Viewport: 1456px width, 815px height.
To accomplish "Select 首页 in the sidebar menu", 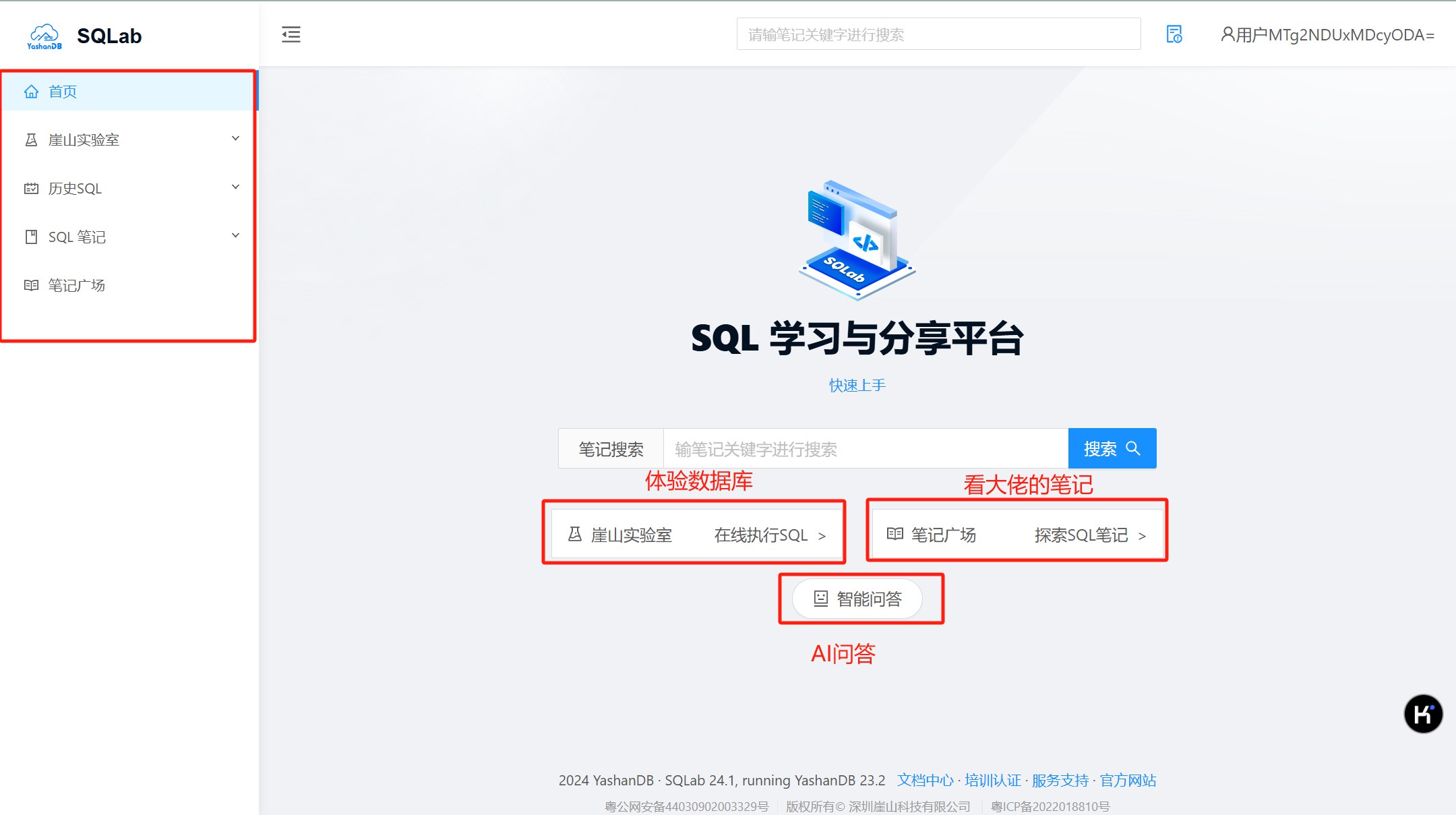I will 63,92.
